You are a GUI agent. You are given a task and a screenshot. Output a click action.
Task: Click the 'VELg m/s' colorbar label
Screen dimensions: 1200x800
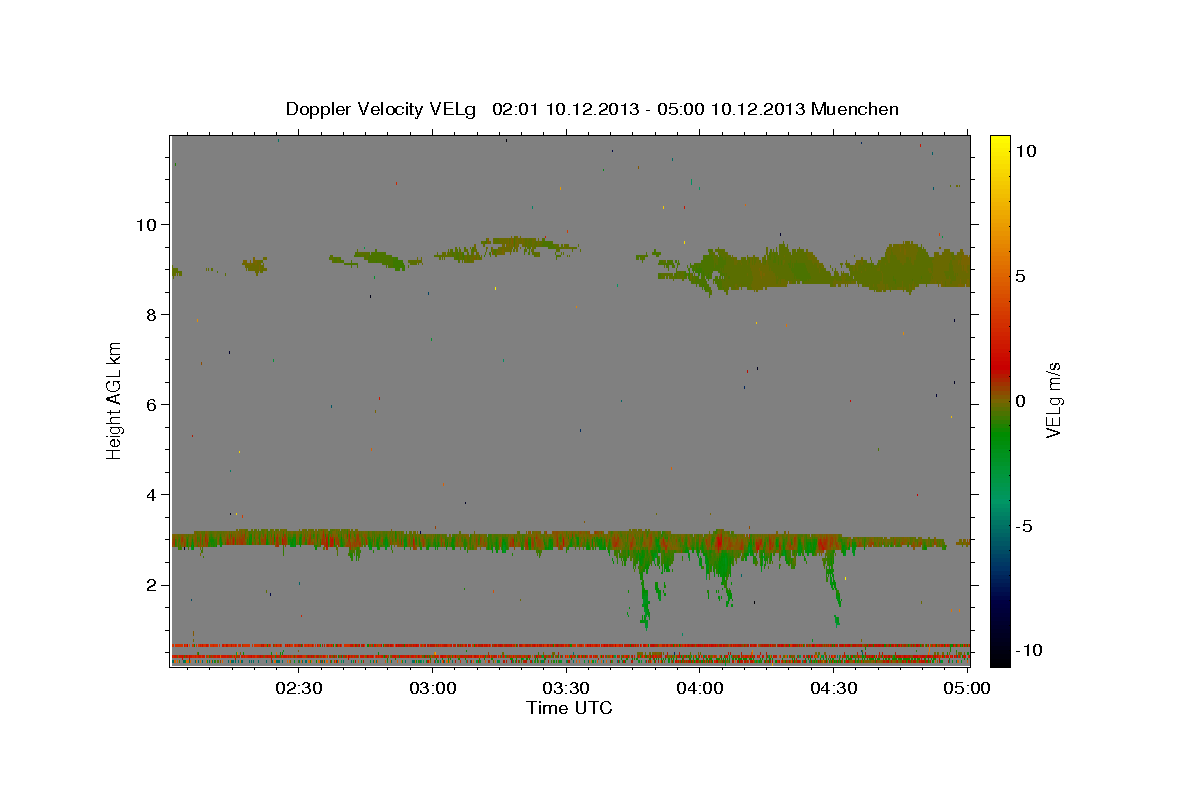[x=1052, y=400]
